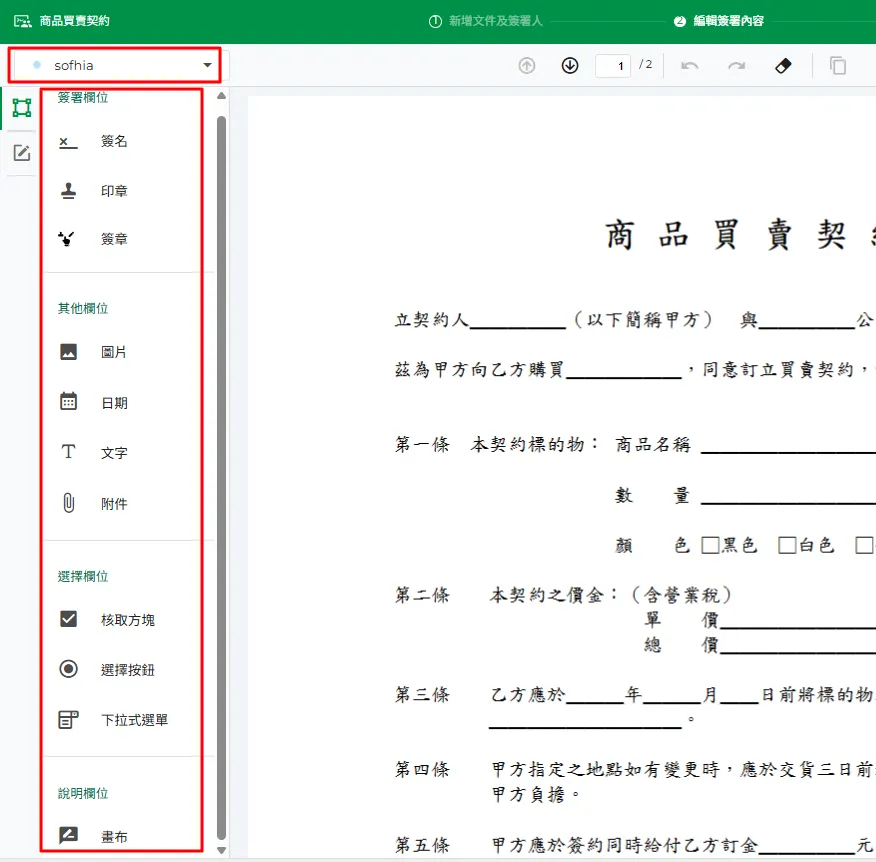Viewport: 876px width, 862px height.
Task: Select the 下拉式選單 dropdown field icon
Action: click(x=68, y=720)
